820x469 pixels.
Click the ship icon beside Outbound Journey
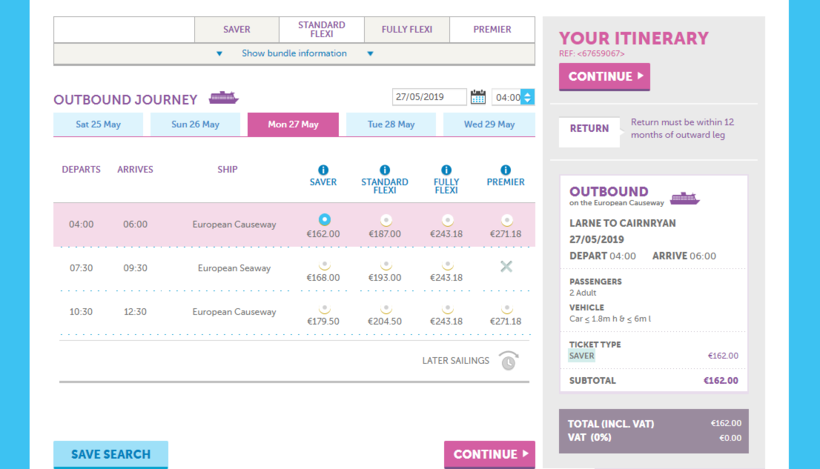click(x=223, y=98)
